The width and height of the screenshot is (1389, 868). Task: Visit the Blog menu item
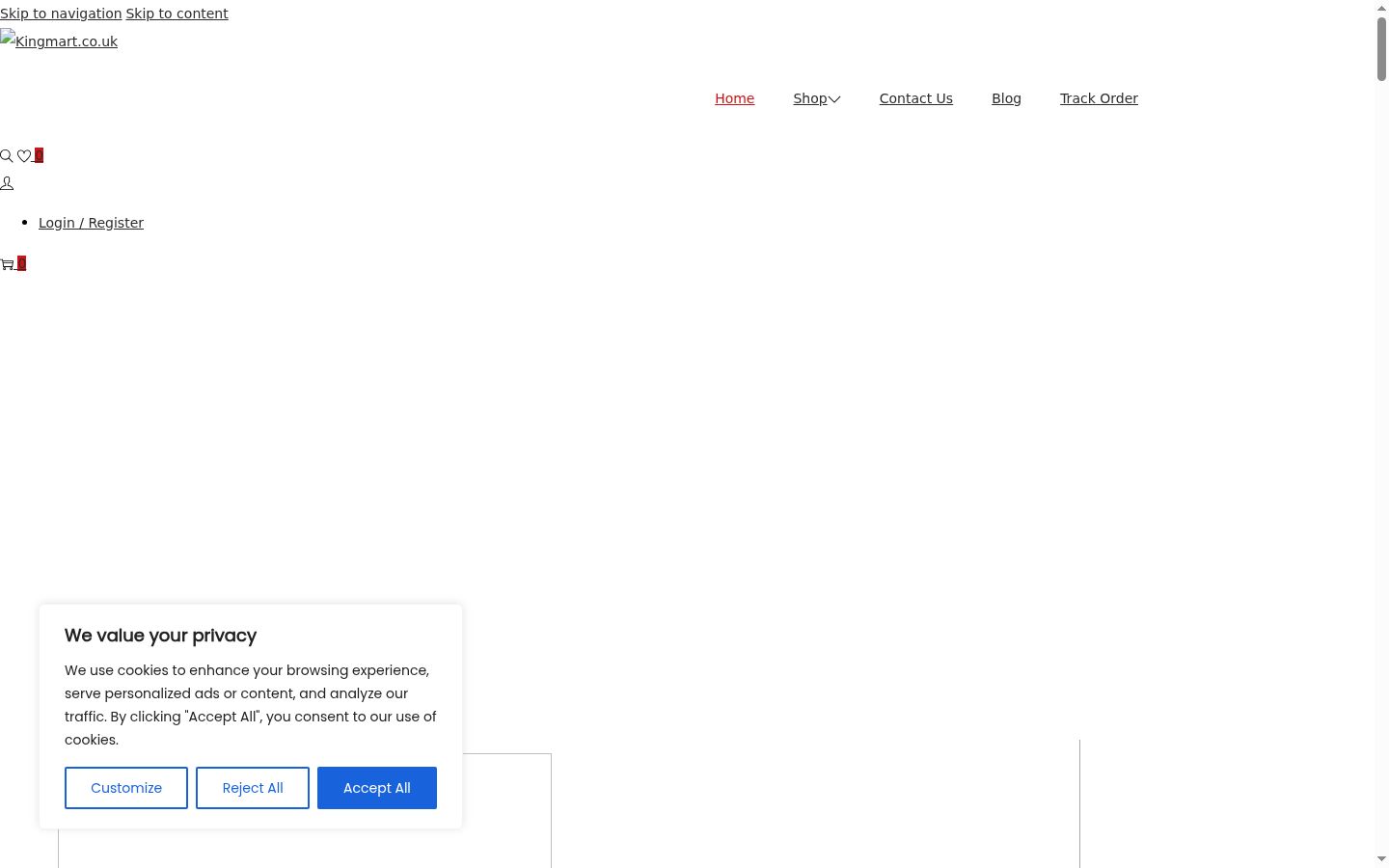pos(1006,98)
